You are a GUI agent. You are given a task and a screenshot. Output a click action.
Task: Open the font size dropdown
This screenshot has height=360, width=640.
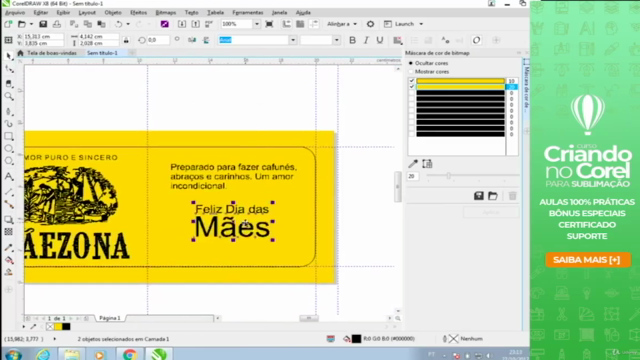tap(336, 40)
